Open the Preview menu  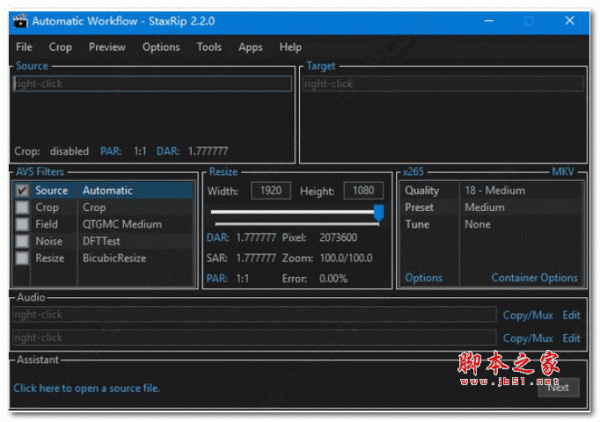[x=107, y=47]
